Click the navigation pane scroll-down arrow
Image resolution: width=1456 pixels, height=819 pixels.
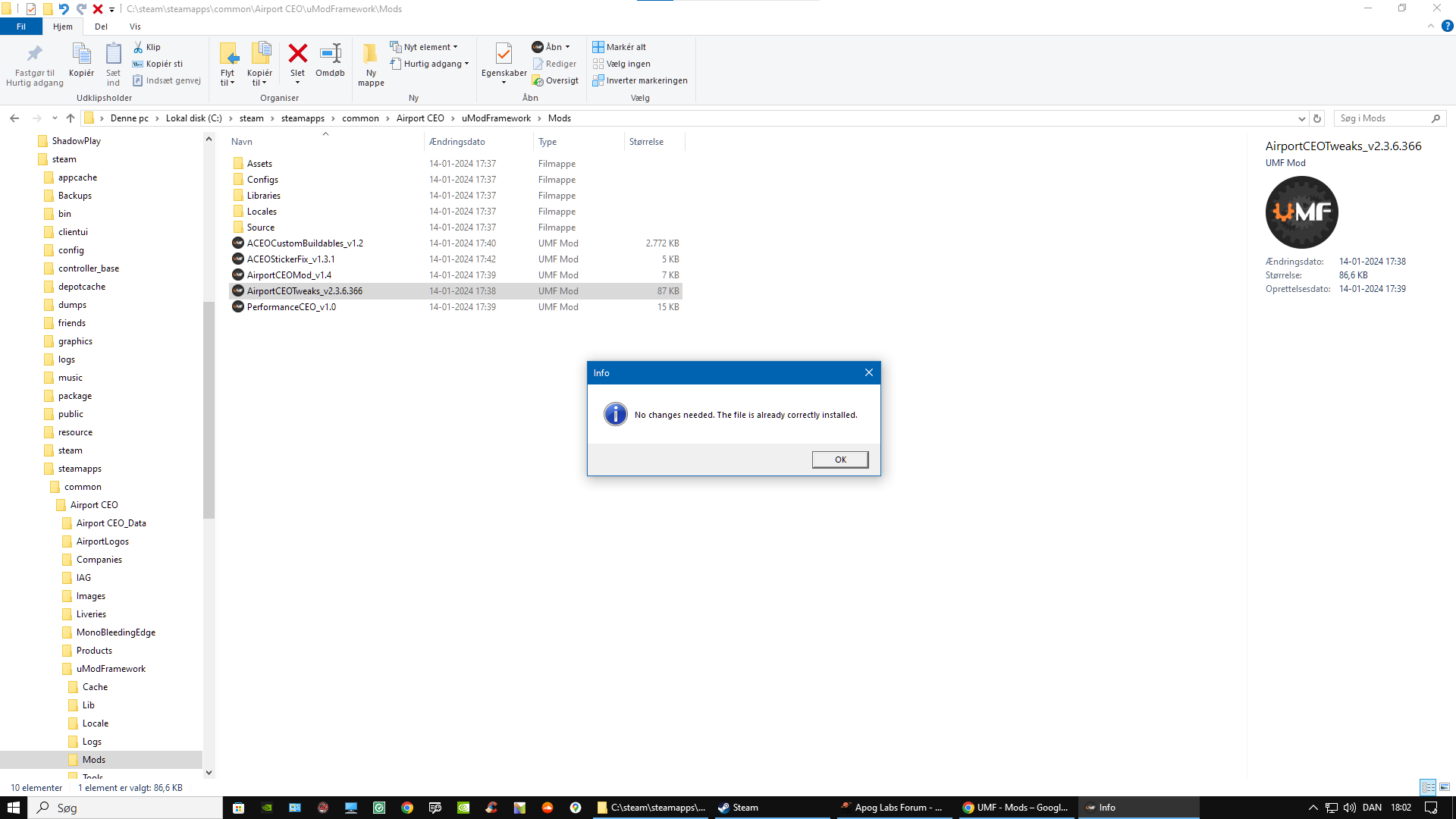(209, 773)
